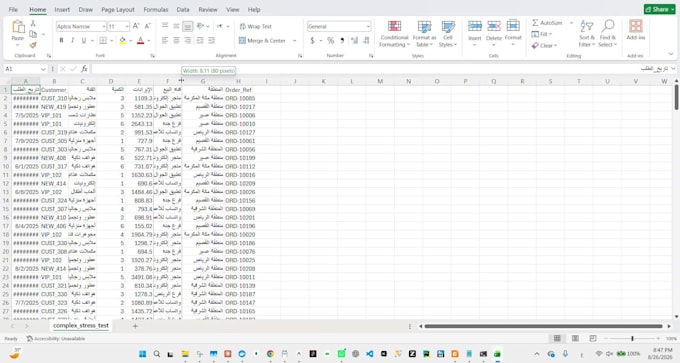680x363 pixels.
Task: Click the Middle Align icon
Action: pos(176,26)
